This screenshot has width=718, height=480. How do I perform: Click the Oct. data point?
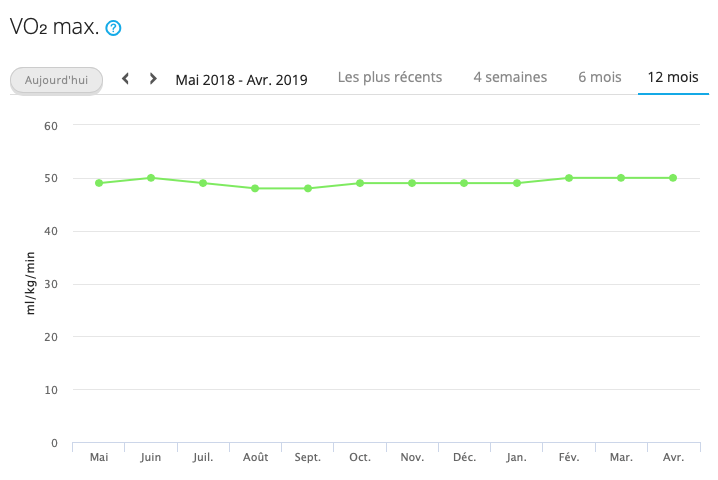click(360, 183)
